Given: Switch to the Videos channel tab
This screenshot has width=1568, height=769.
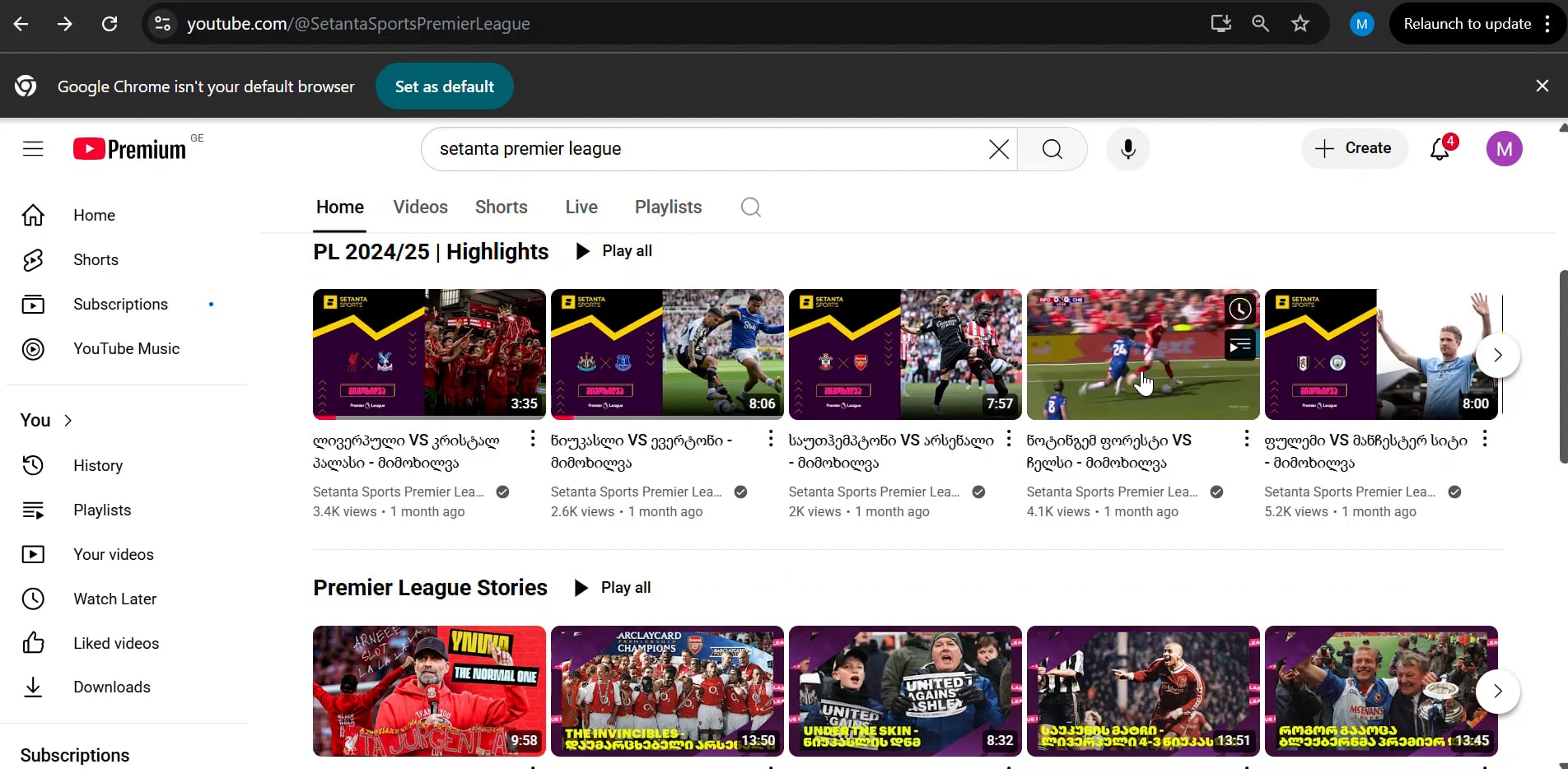Looking at the screenshot, I should point(421,207).
